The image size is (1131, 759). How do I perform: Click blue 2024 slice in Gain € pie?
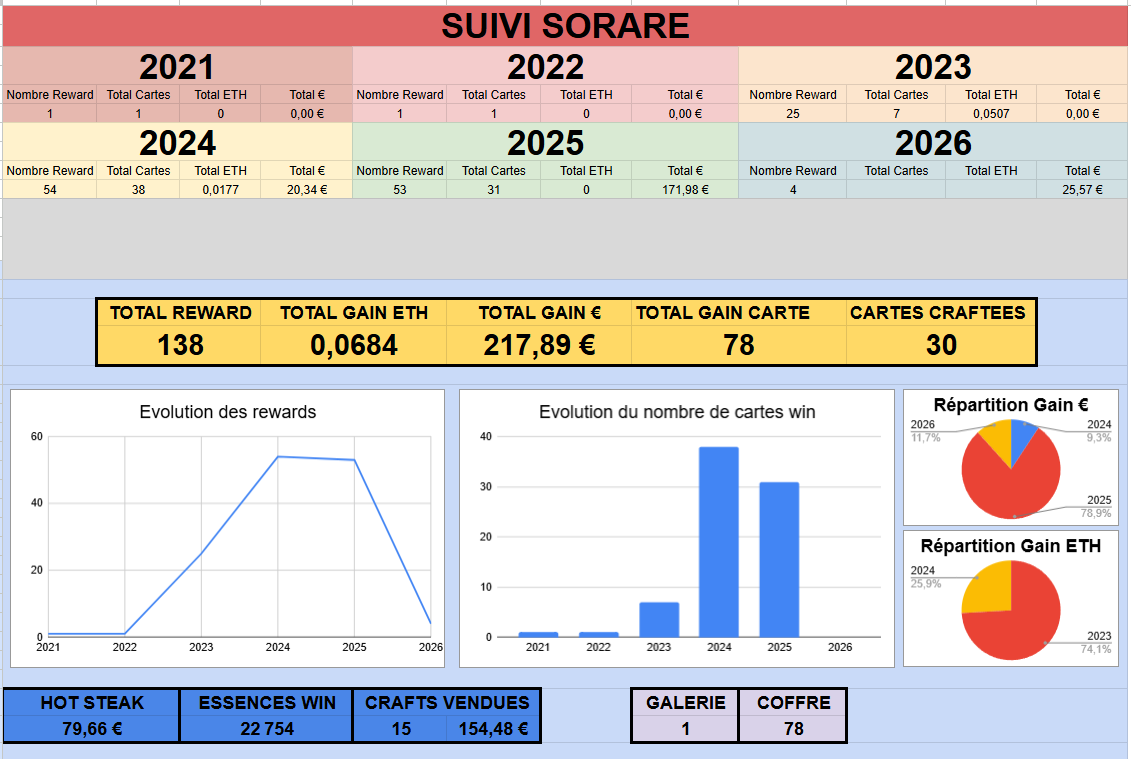pyautogui.click(x=1021, y=440)
